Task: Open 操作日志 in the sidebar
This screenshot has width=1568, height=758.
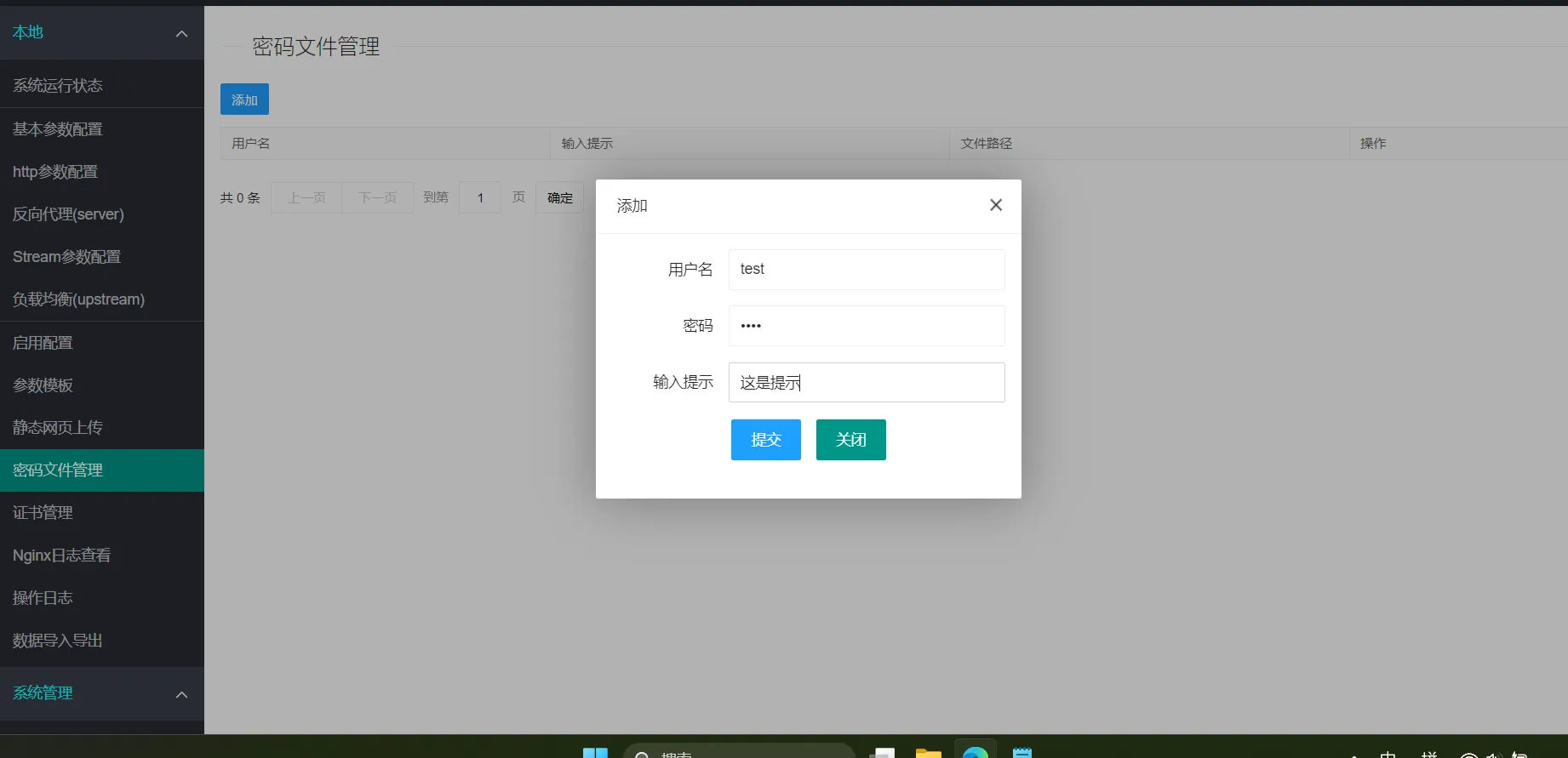Action: click(x=102, y=598)
